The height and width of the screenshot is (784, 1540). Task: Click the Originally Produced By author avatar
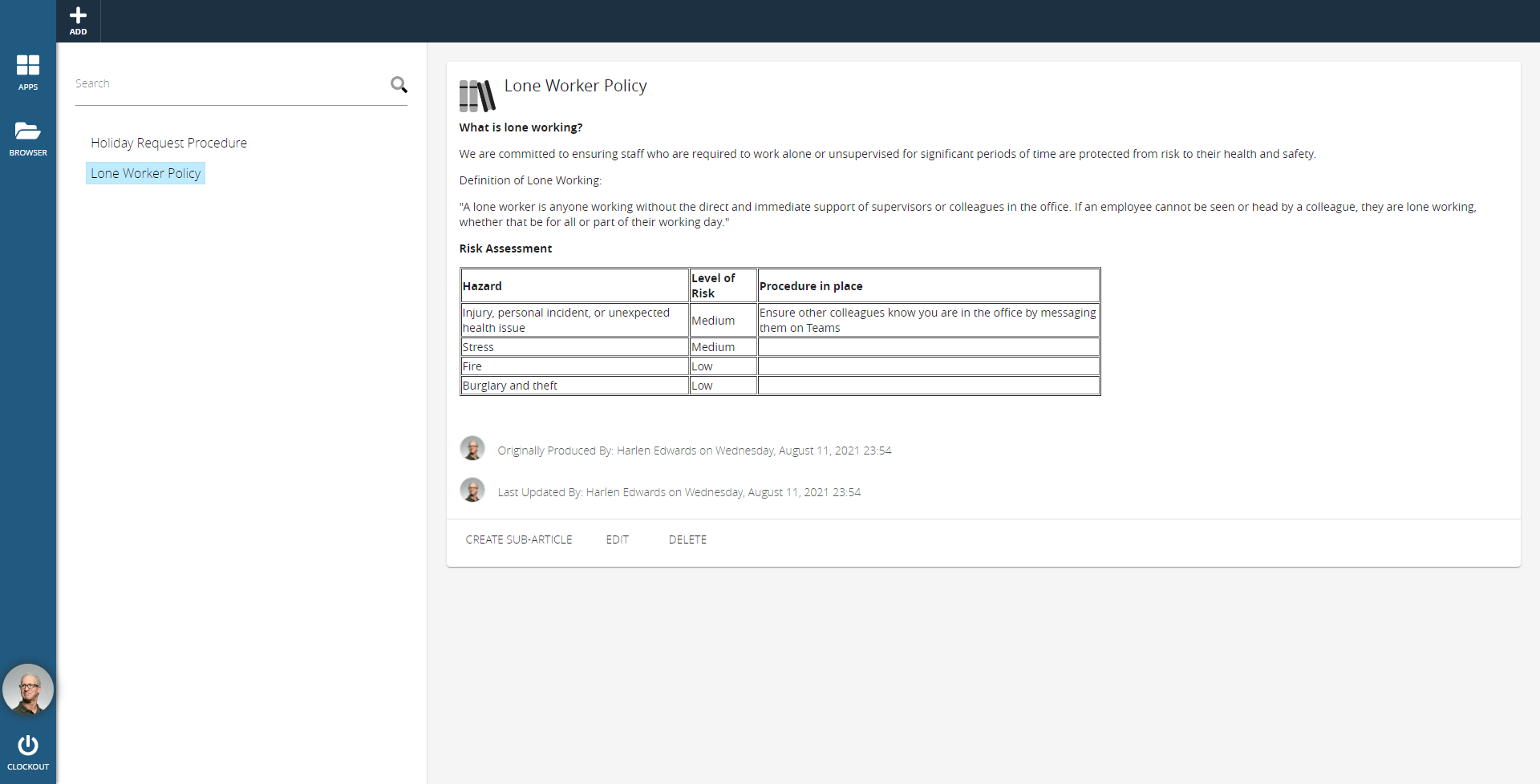[472, 449]
